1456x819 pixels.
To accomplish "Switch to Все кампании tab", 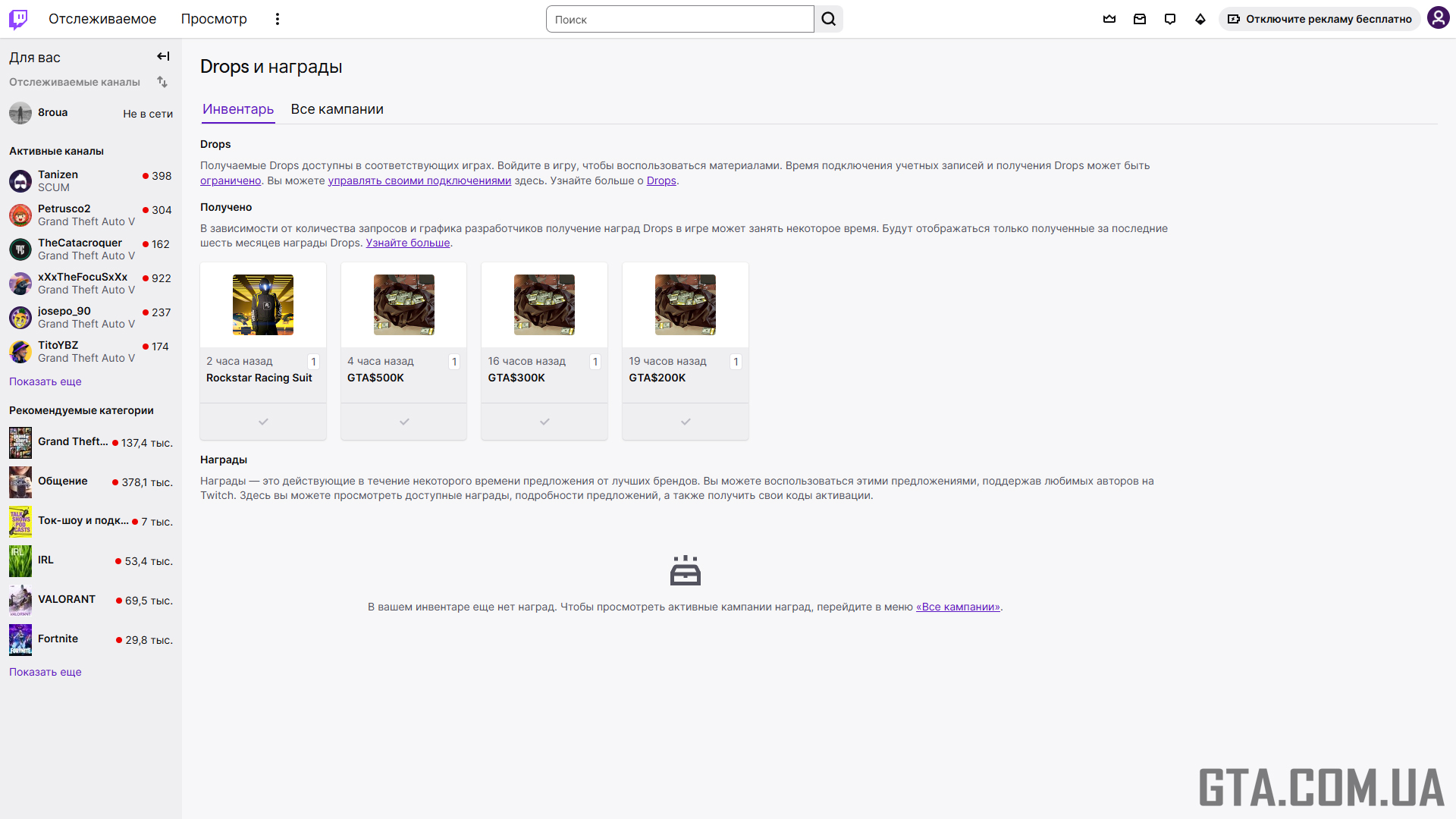I will point(337,109).
